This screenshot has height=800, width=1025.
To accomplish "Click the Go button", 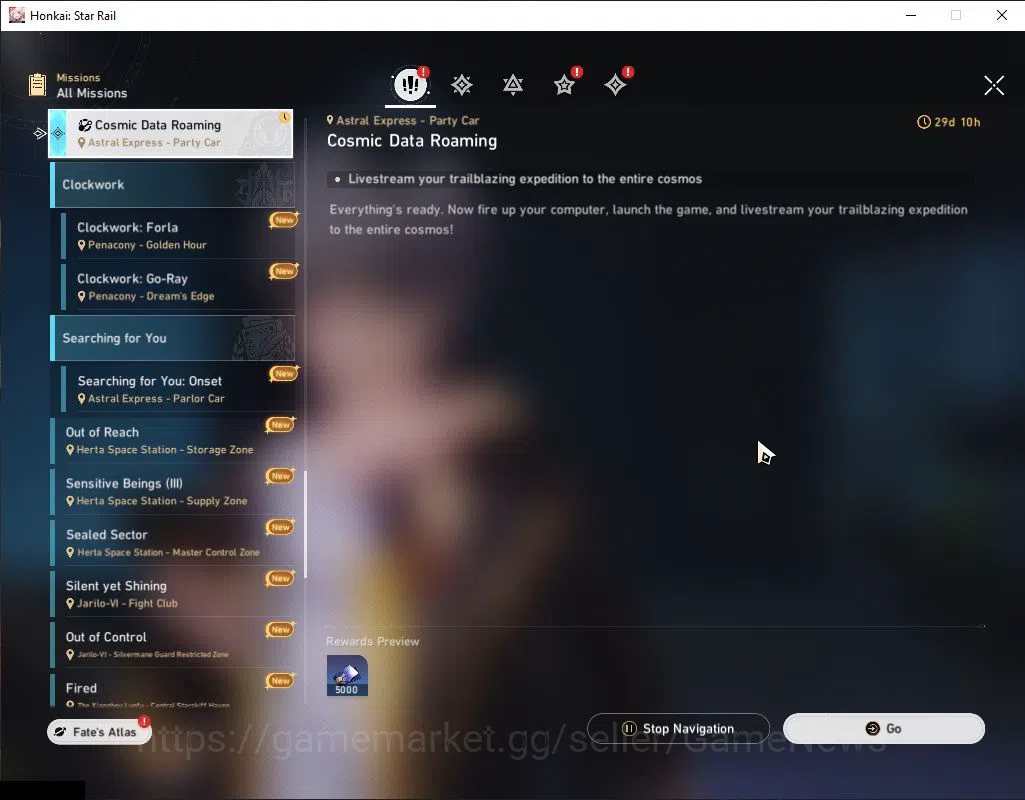I will click(x=883, y=728).
